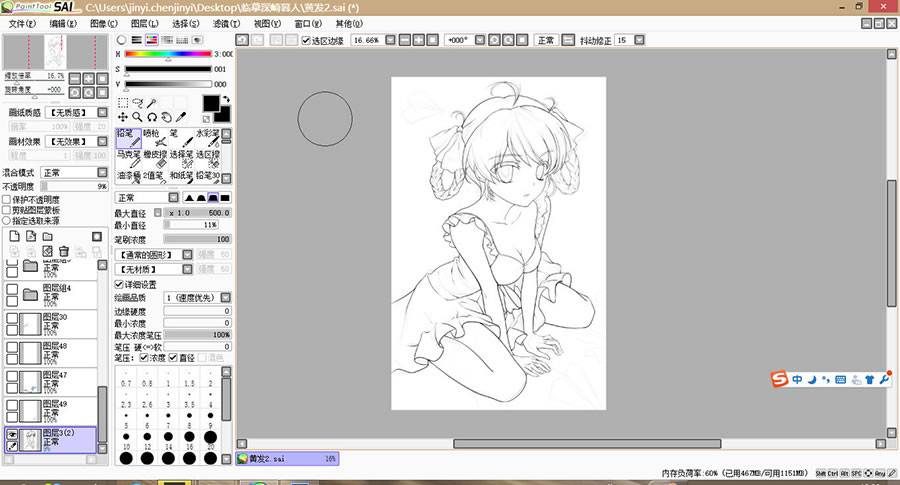Show the RGB slider panel icon
900x485 pixels.
137,40
